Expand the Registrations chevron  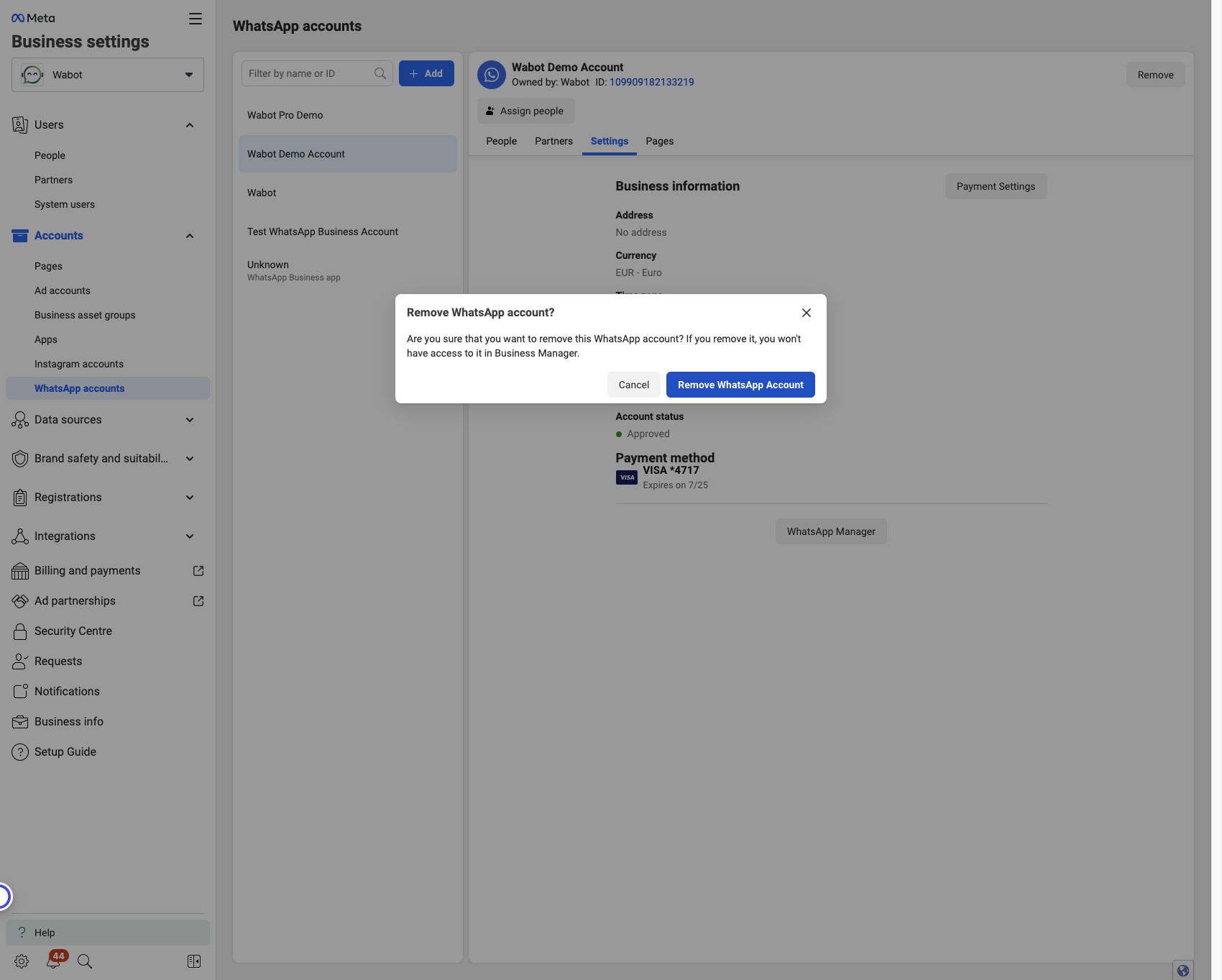point(190,498)
